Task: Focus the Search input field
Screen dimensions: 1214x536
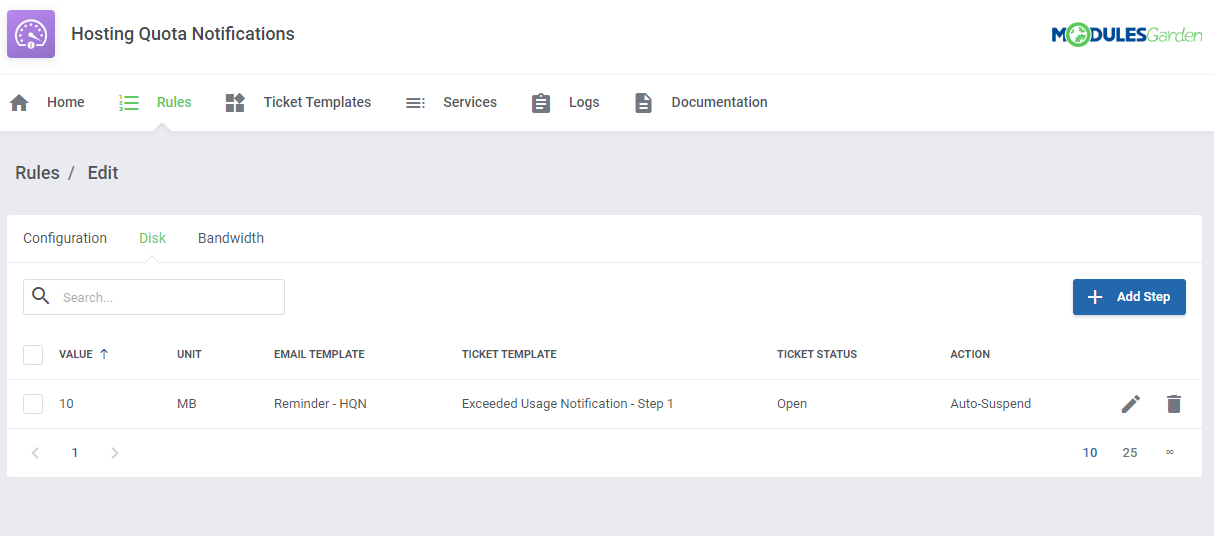Action: point(154,297)
